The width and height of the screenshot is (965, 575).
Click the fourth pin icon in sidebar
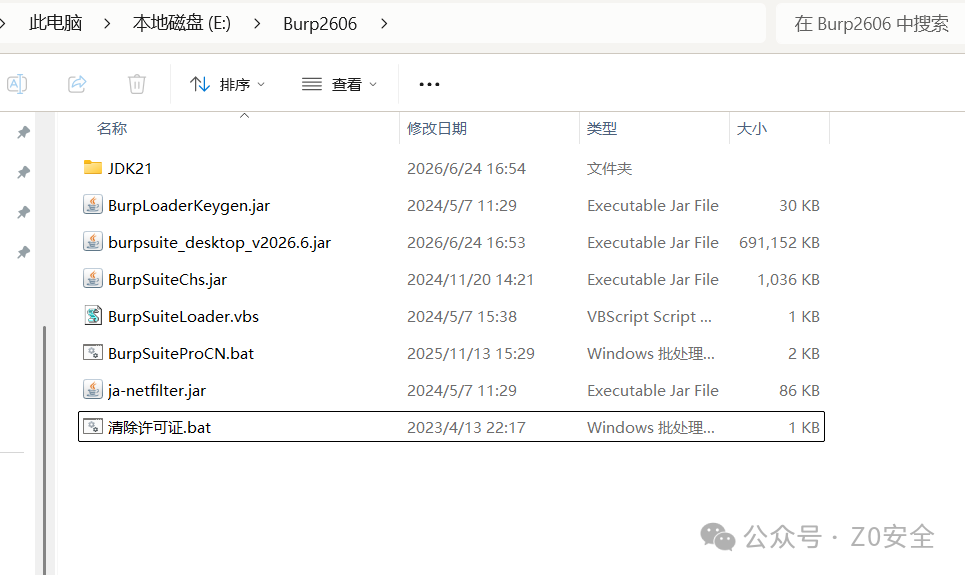[23, 252]
